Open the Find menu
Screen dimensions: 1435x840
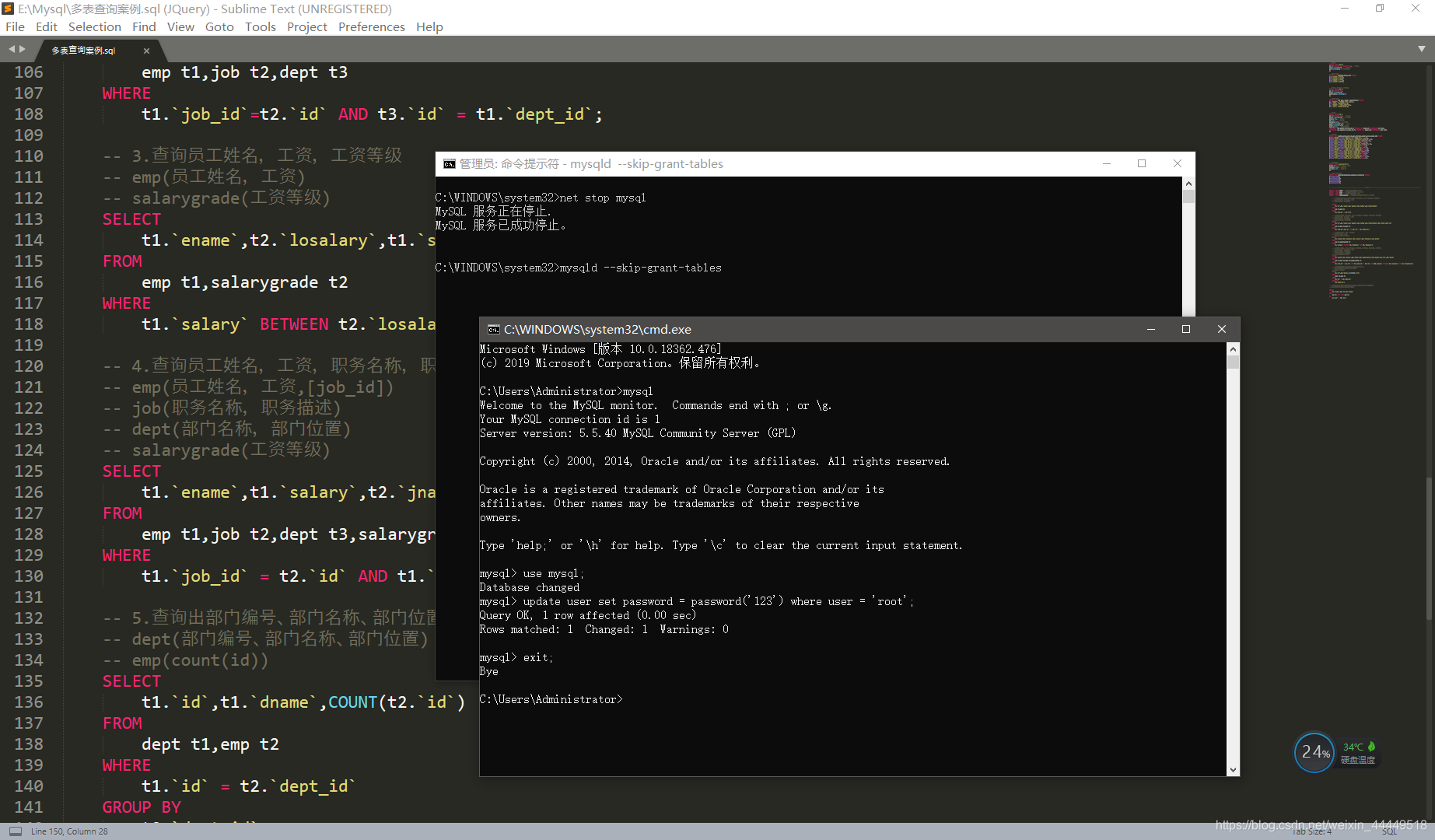pyautogui.click(x=144, y=26)
